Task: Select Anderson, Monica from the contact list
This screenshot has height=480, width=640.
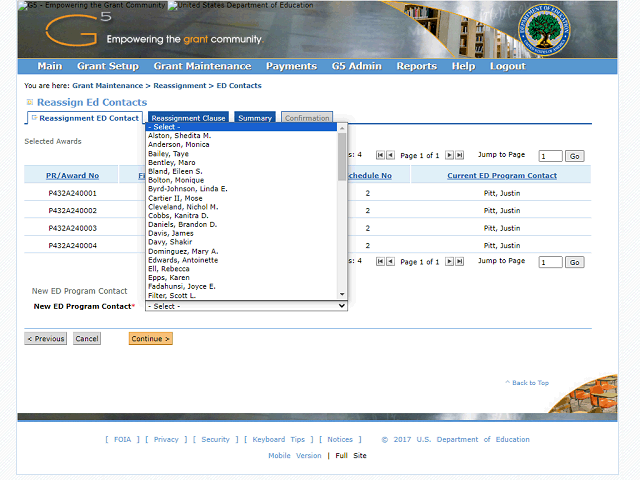Action: point(178,145)
